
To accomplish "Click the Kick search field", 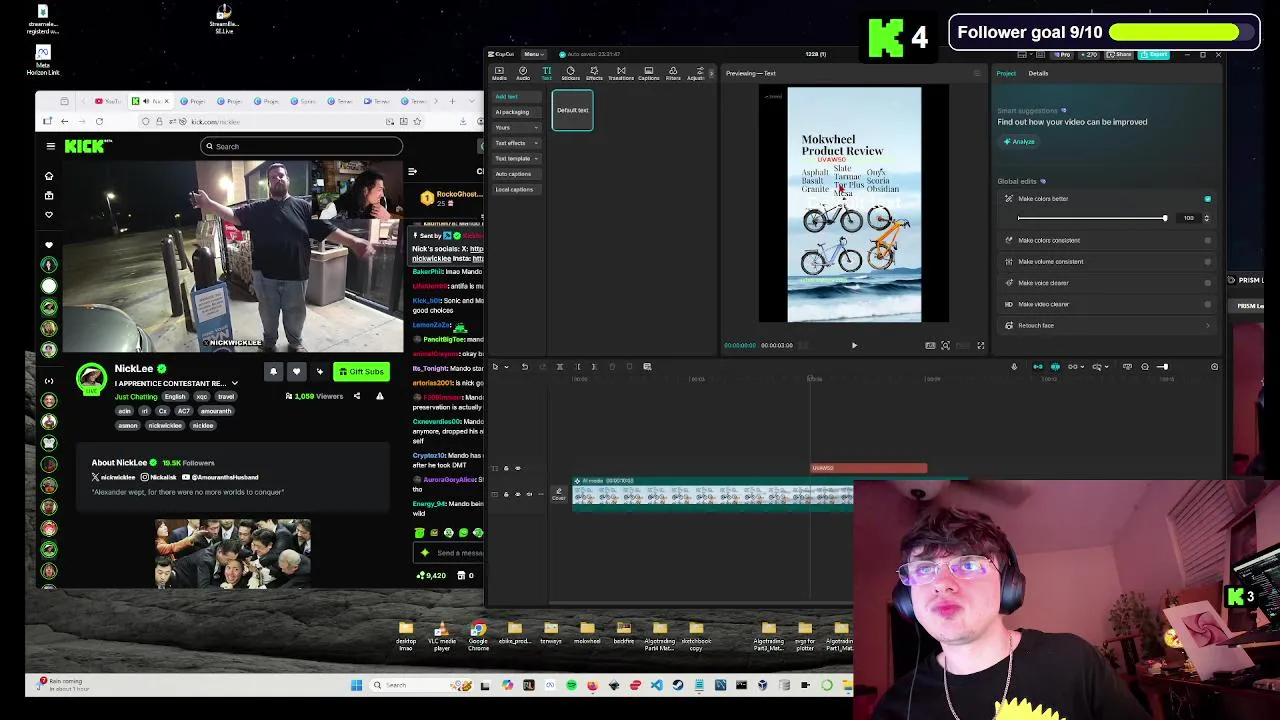I will pyautogui.click(x=302, y=147).
